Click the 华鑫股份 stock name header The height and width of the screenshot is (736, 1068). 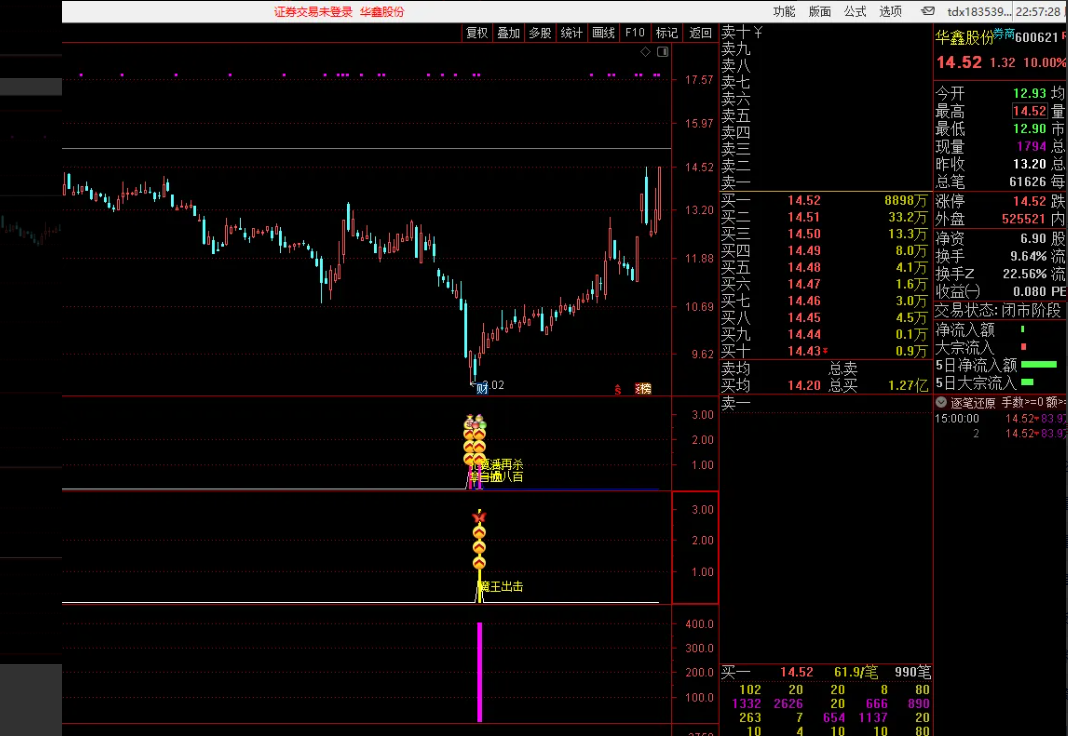click(x=964, y=38)
